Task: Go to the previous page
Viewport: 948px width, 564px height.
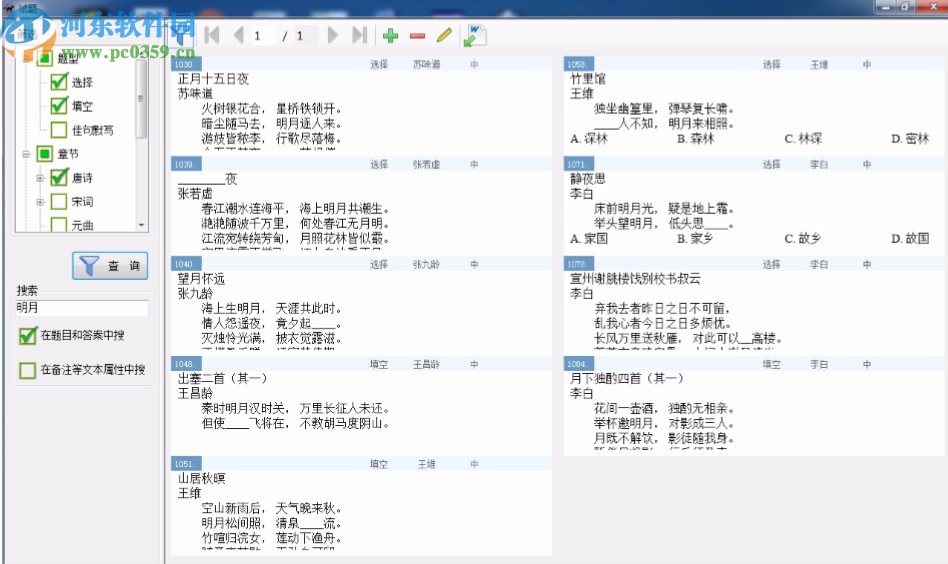Action: click(x=239, y=35)
